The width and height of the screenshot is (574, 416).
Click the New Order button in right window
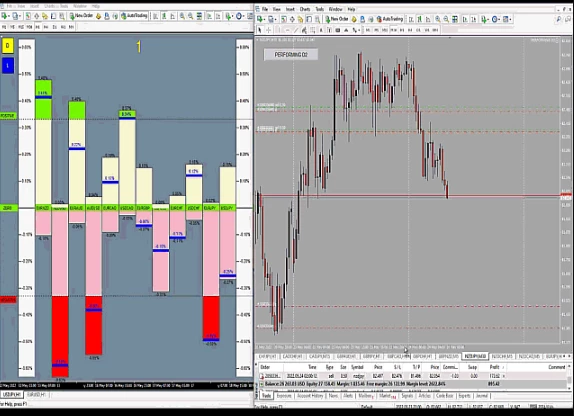[x=337, y=19]
